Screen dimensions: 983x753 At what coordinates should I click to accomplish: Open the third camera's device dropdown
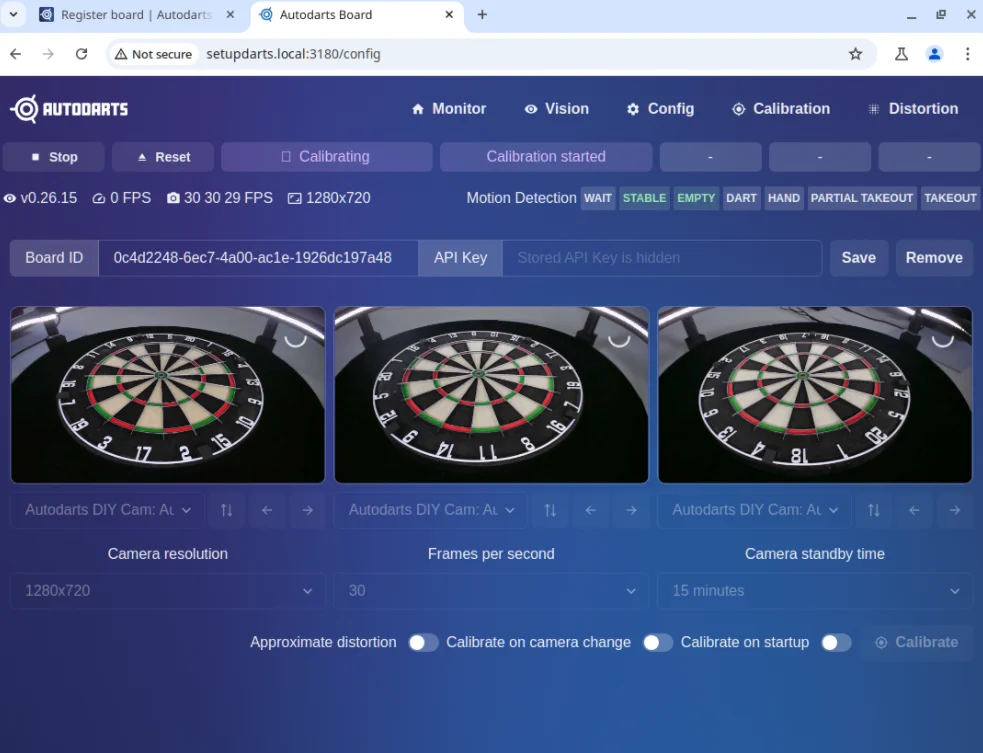click(754, 510)
